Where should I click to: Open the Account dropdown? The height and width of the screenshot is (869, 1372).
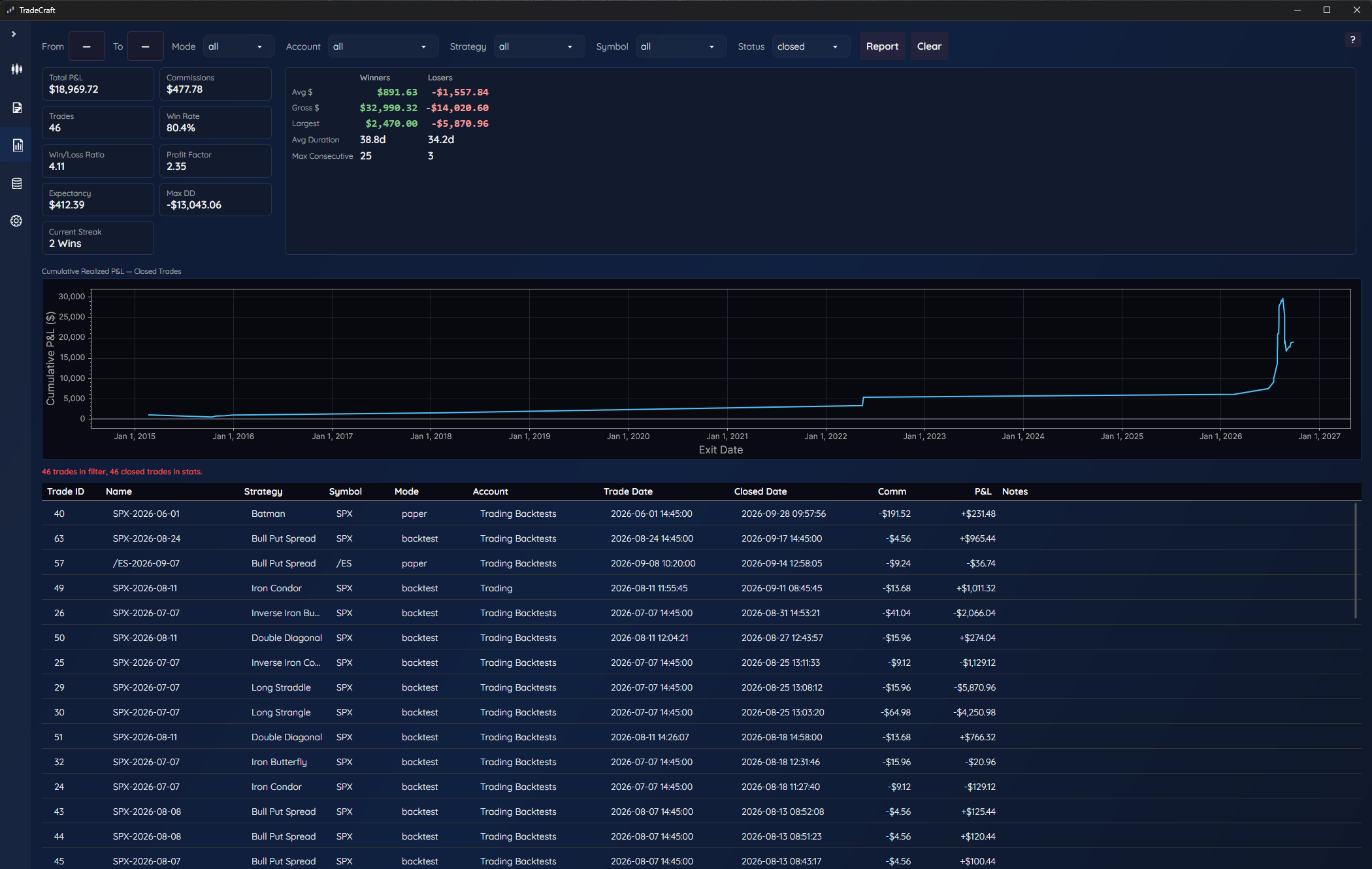point(383,46)
